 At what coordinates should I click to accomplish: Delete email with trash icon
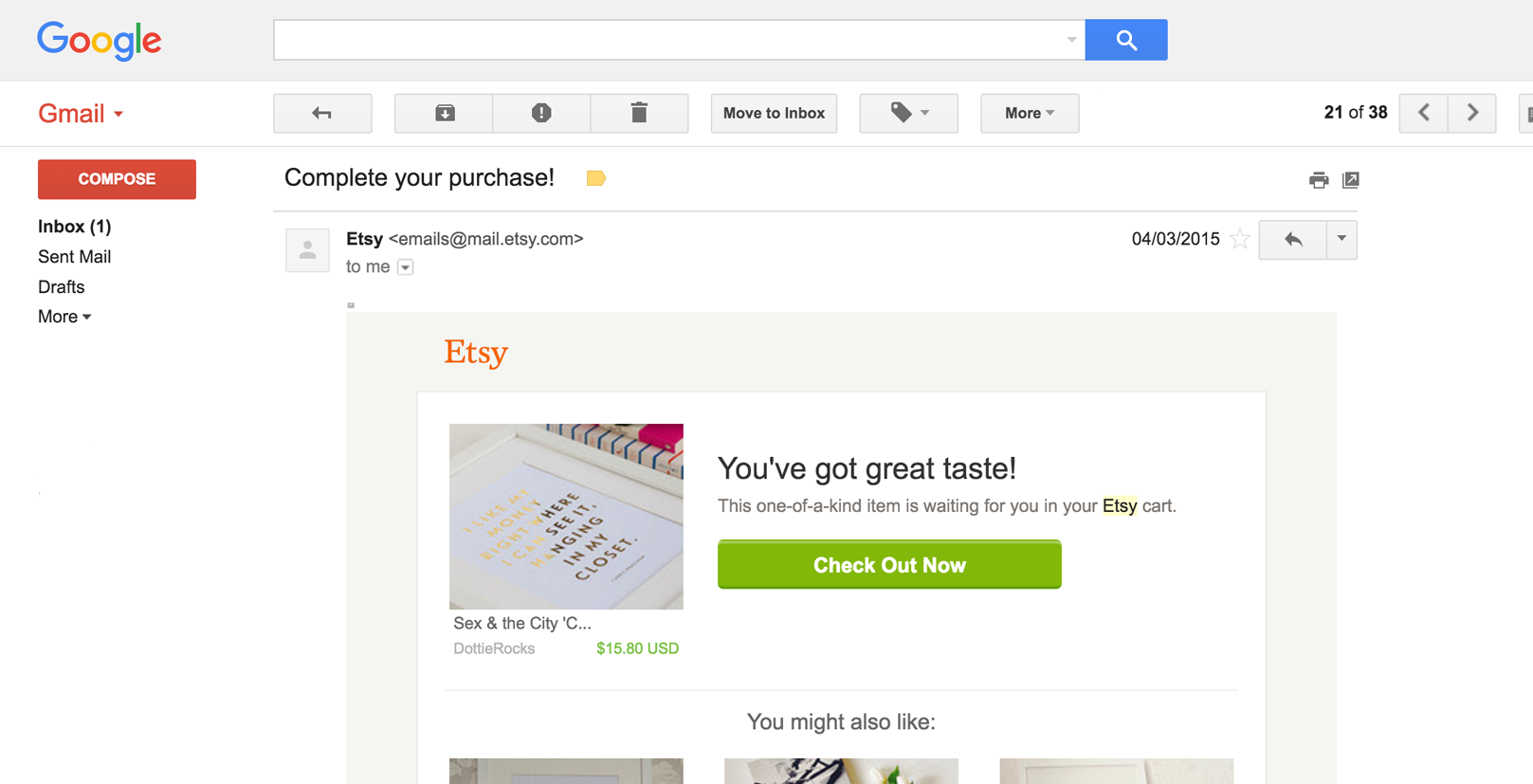639,113
